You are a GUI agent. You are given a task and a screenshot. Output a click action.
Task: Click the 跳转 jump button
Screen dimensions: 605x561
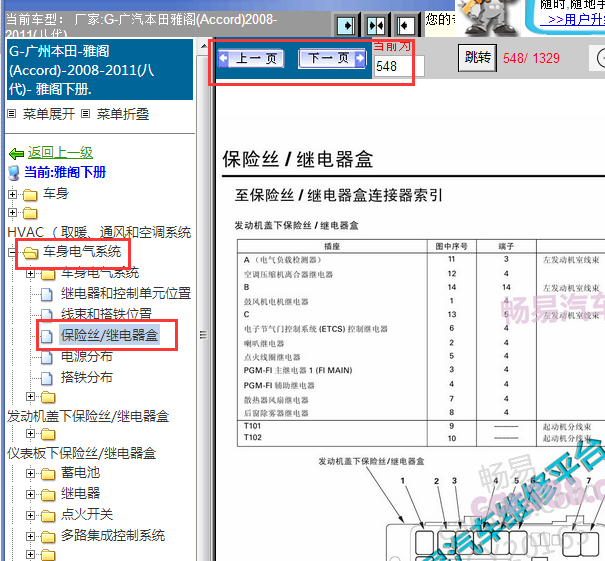pyautogui.click(x=477, y=58)
